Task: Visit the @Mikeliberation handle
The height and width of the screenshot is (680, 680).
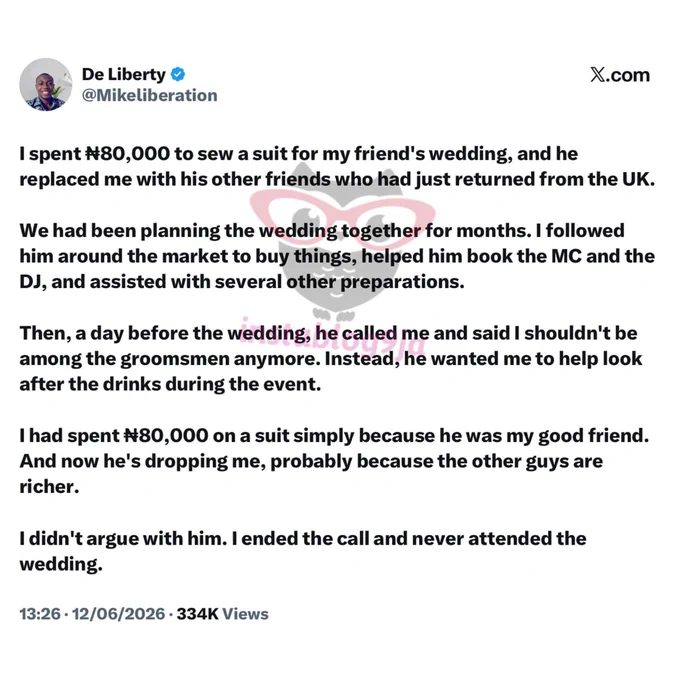Action: tap(150, 95)
